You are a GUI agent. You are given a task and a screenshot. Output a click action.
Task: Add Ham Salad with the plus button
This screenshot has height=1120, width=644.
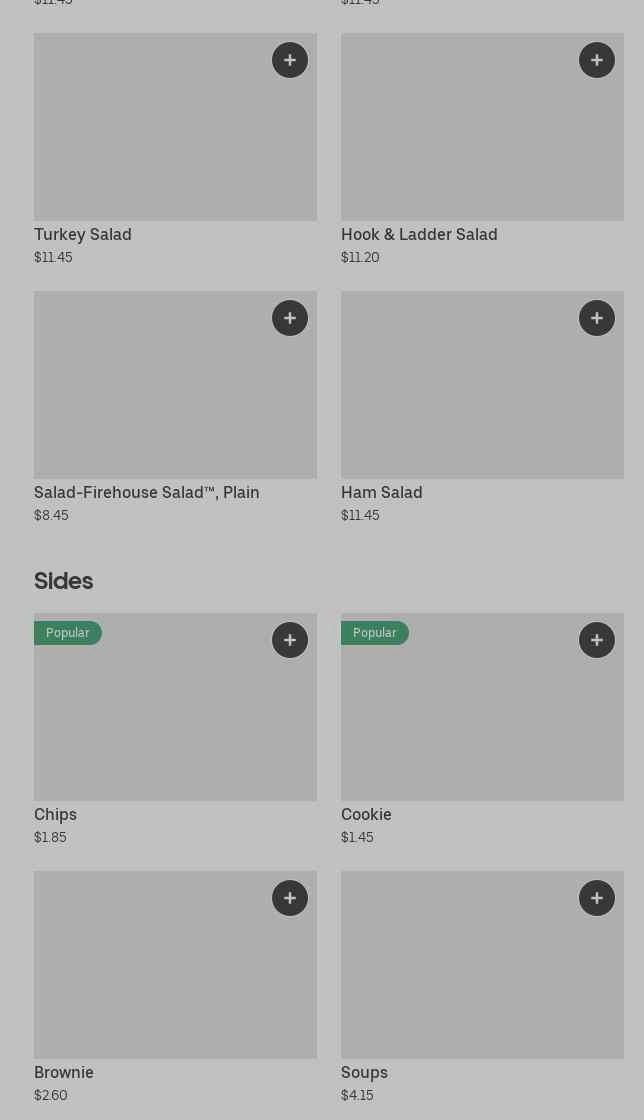tap(597, 318)
